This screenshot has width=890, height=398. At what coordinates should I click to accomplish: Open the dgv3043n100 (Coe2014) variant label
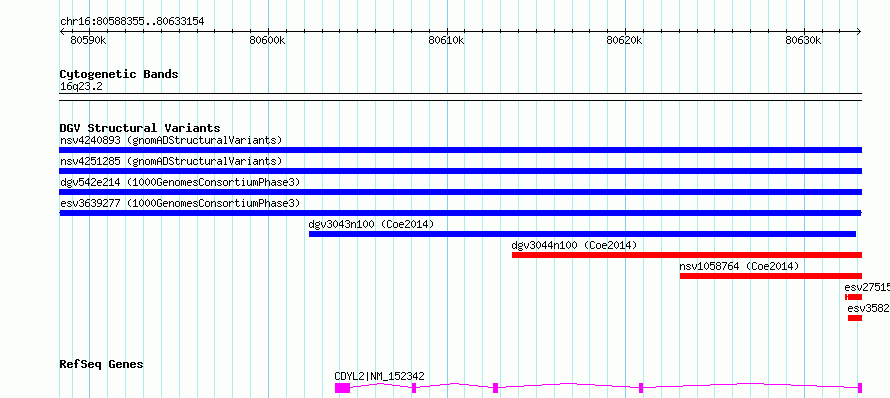(x=371, y=224)
